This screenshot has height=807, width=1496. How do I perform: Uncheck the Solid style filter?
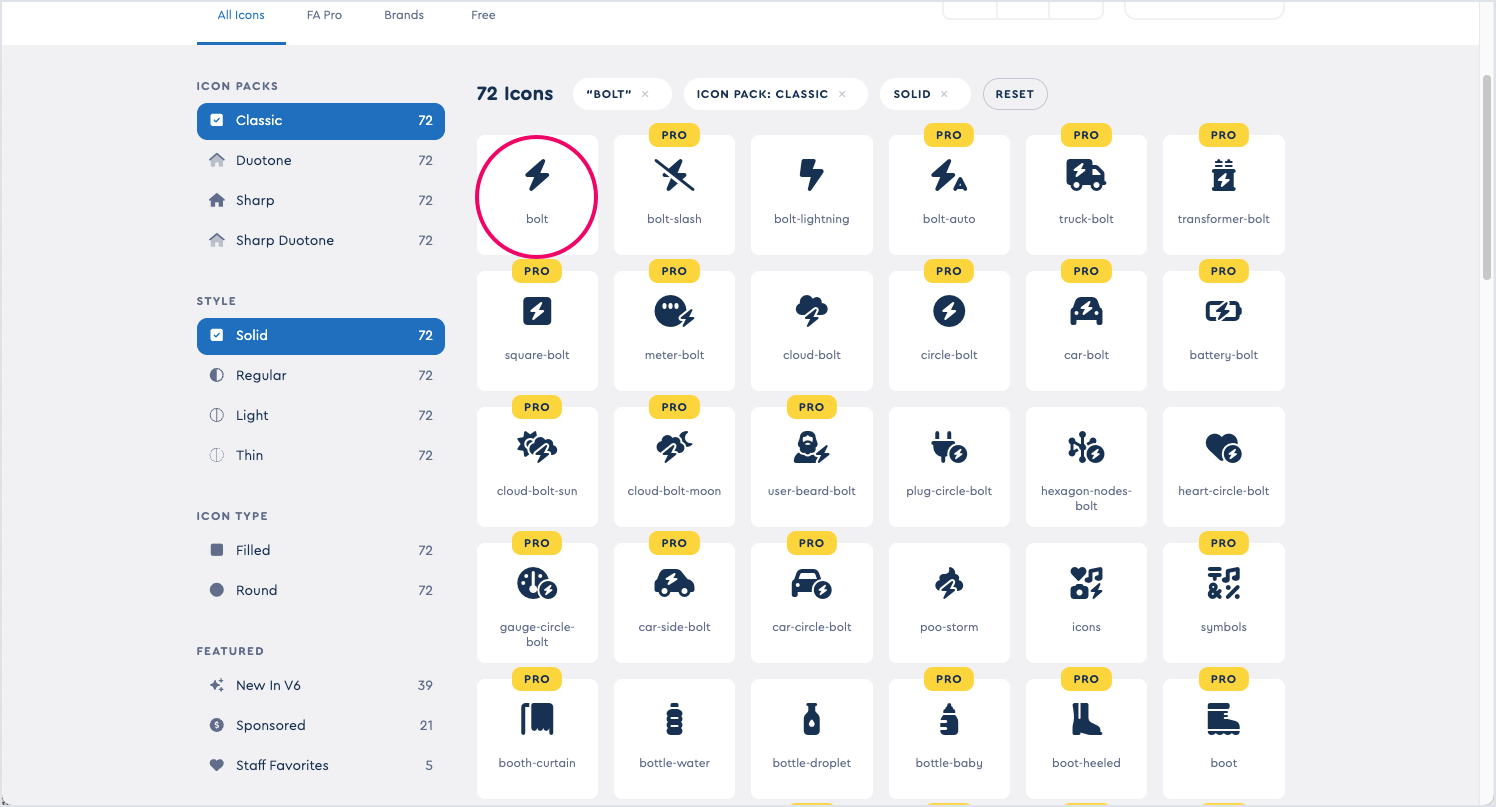[320, 335]
